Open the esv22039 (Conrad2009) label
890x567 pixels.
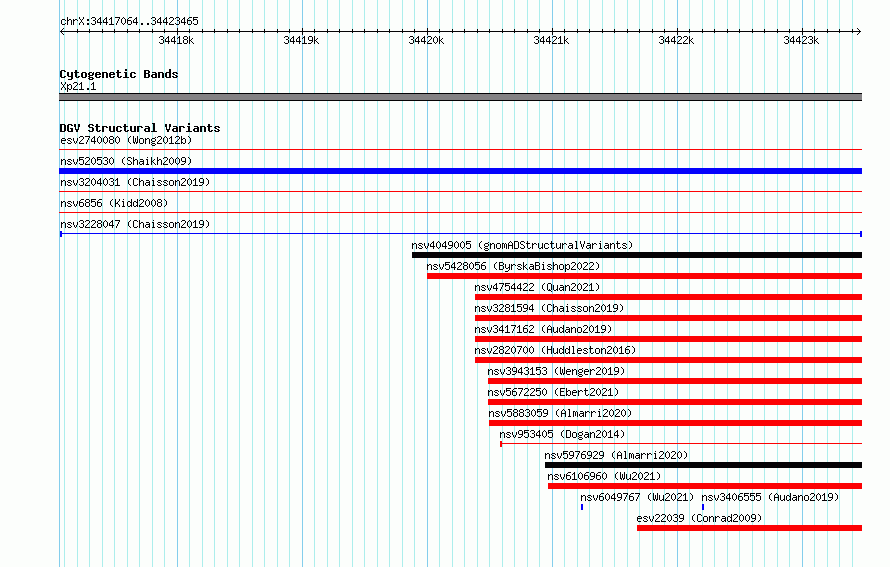[699, 518]
